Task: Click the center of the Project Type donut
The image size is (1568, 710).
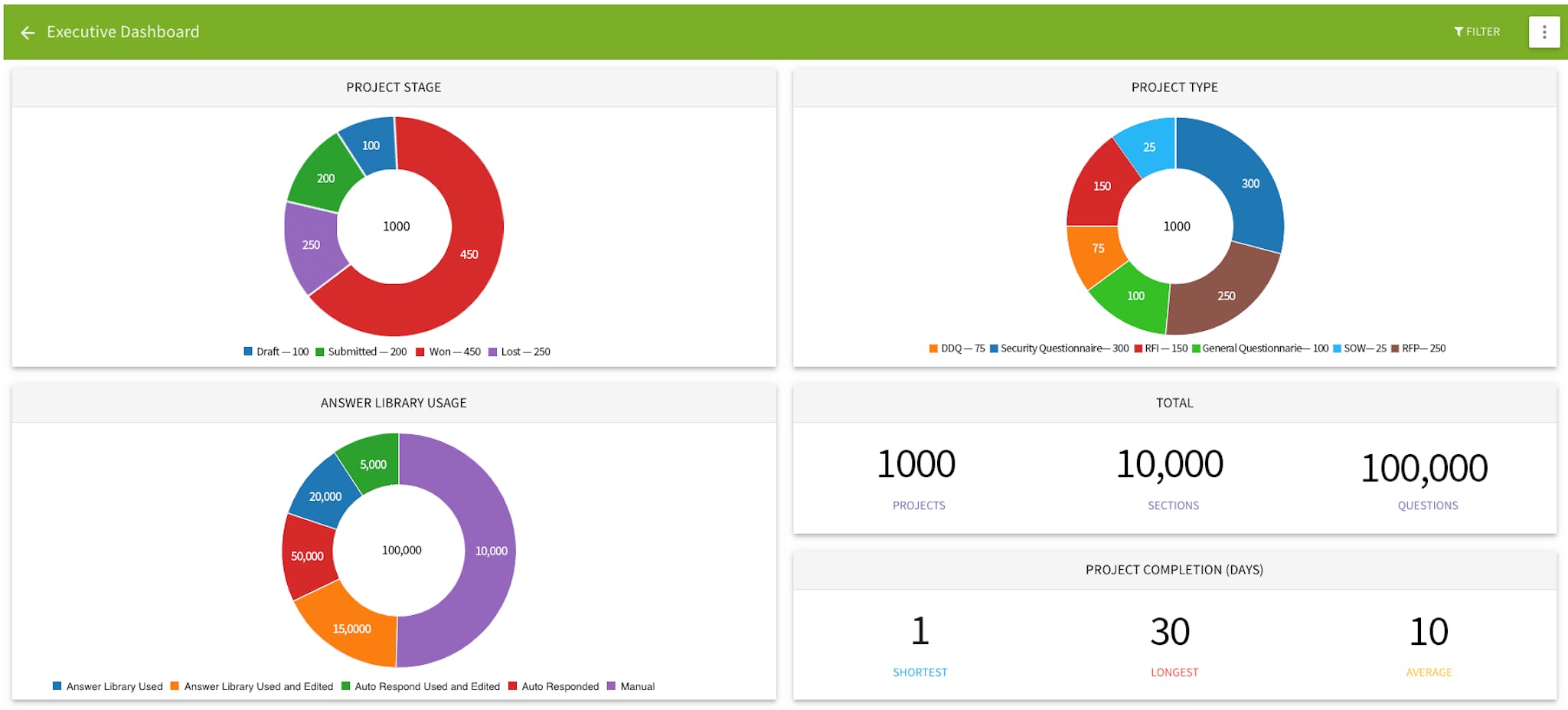Action: (x=1175, y=226)
